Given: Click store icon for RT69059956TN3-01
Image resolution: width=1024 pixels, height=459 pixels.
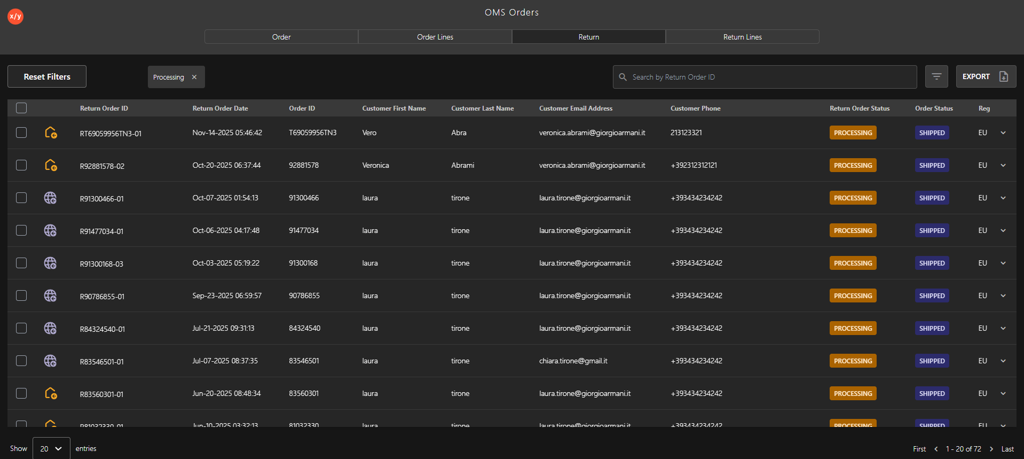Looking at the screenshot, I should (50, 133).
